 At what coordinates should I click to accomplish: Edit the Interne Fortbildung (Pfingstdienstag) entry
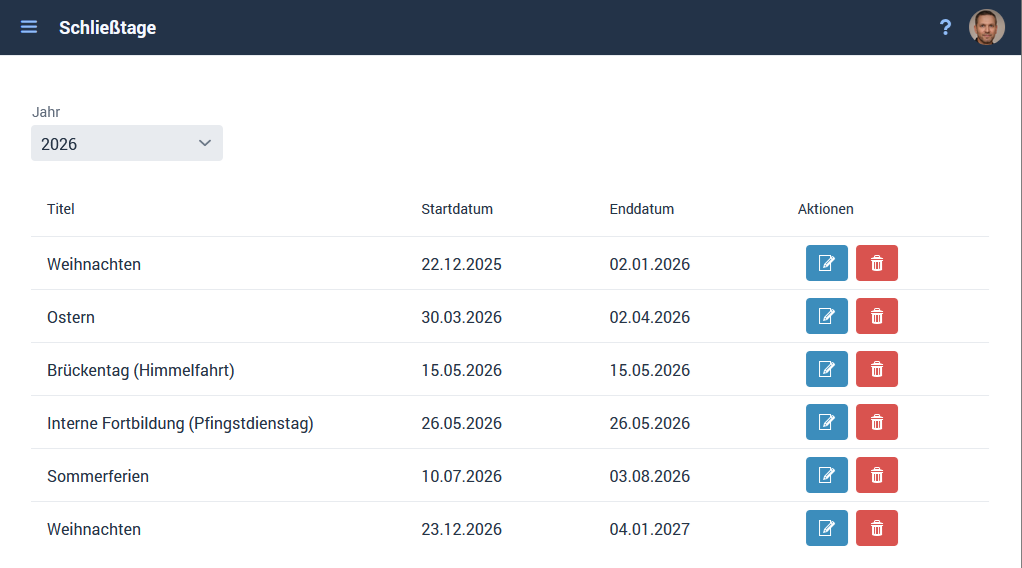pos(826,422)
